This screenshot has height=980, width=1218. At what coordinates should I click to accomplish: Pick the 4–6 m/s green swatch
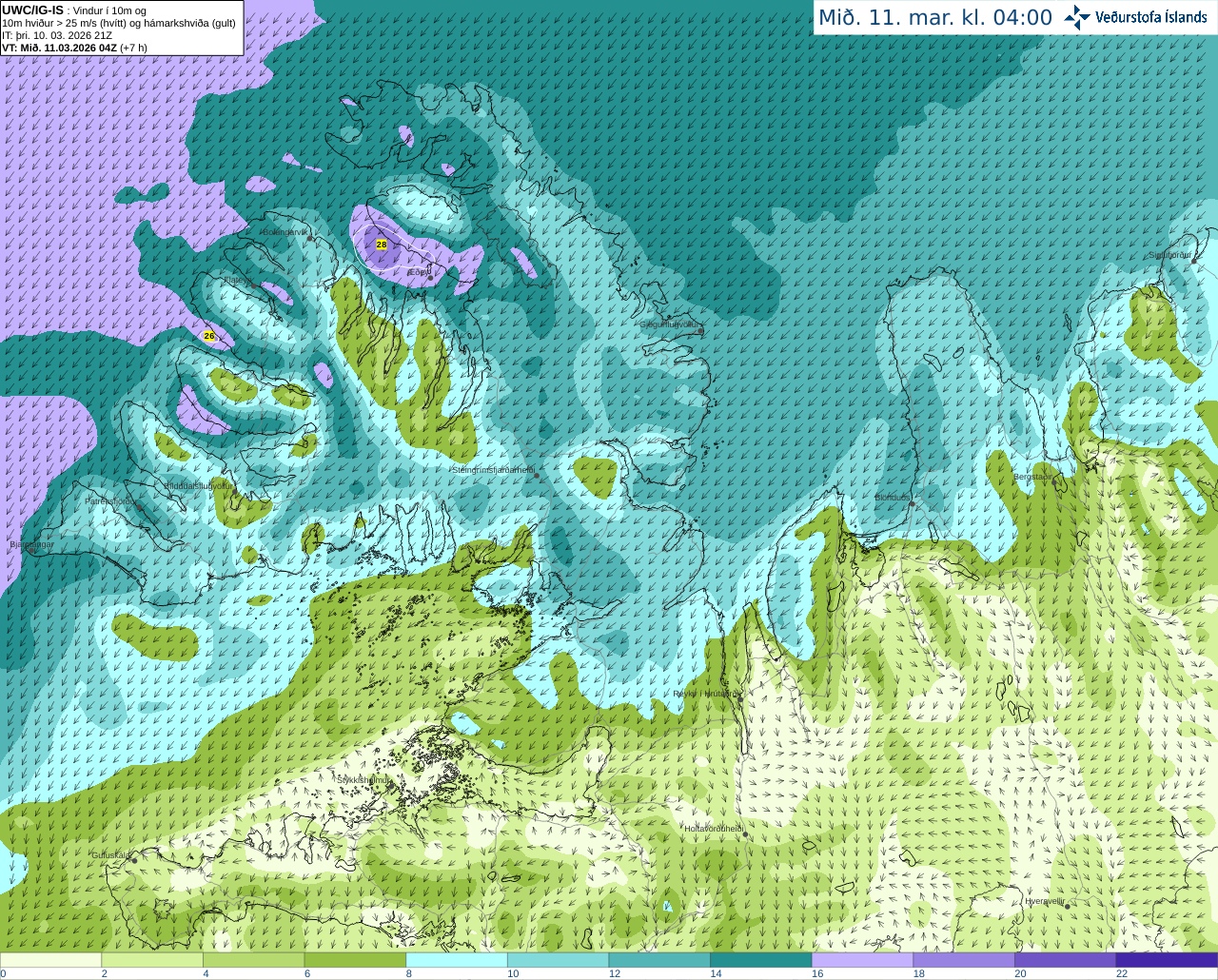coord(254,960)
